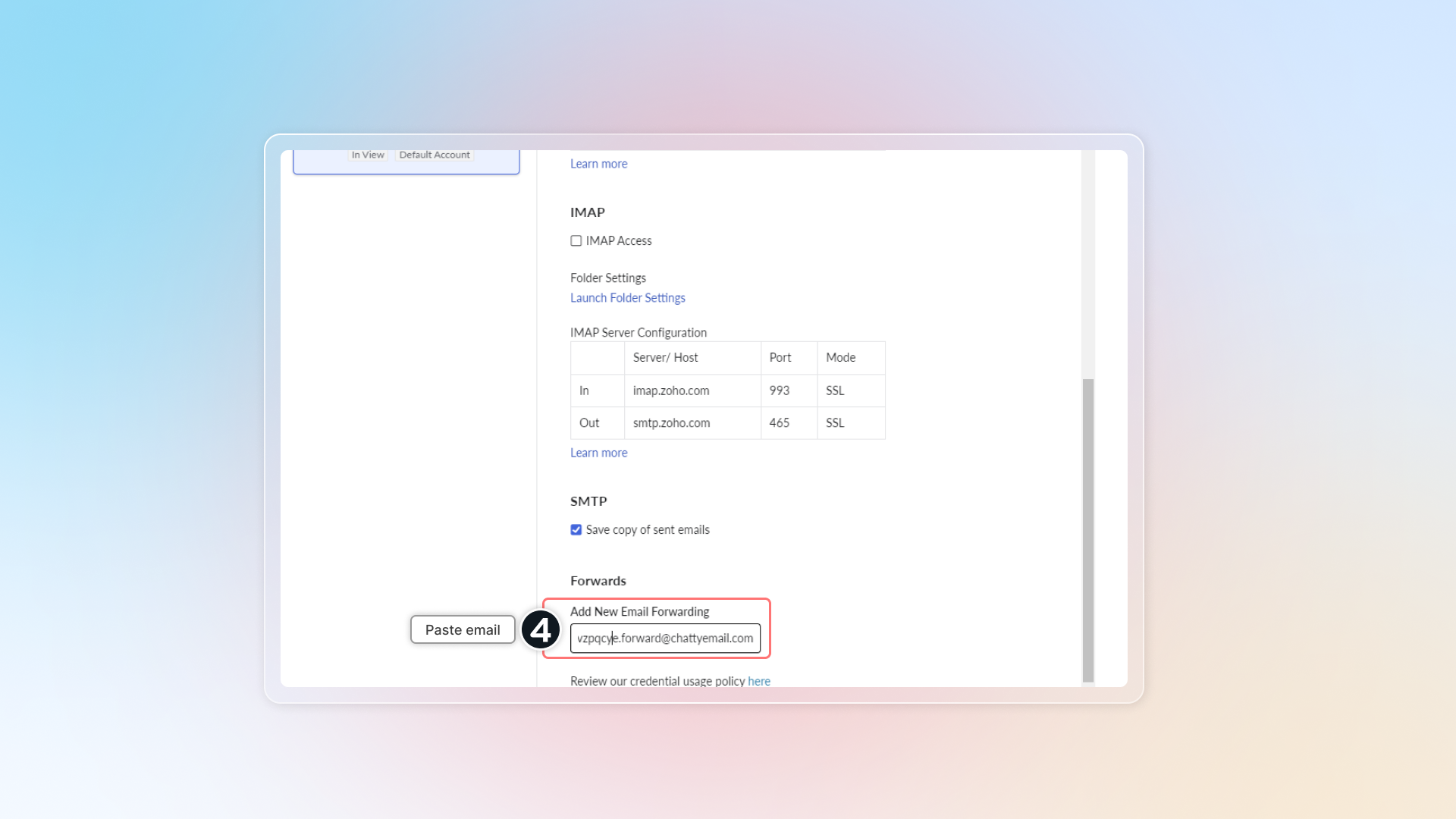
Task: Click Learn more link below IMAP table
Action: click(598, 453)
